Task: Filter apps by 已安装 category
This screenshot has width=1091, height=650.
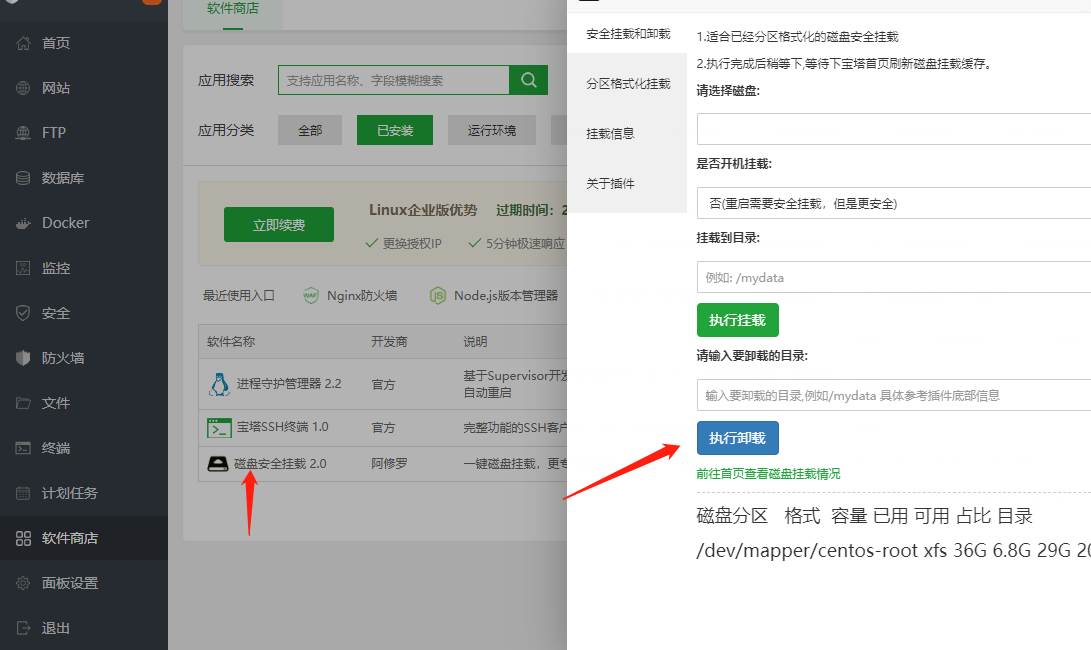Action: point(395,130)
